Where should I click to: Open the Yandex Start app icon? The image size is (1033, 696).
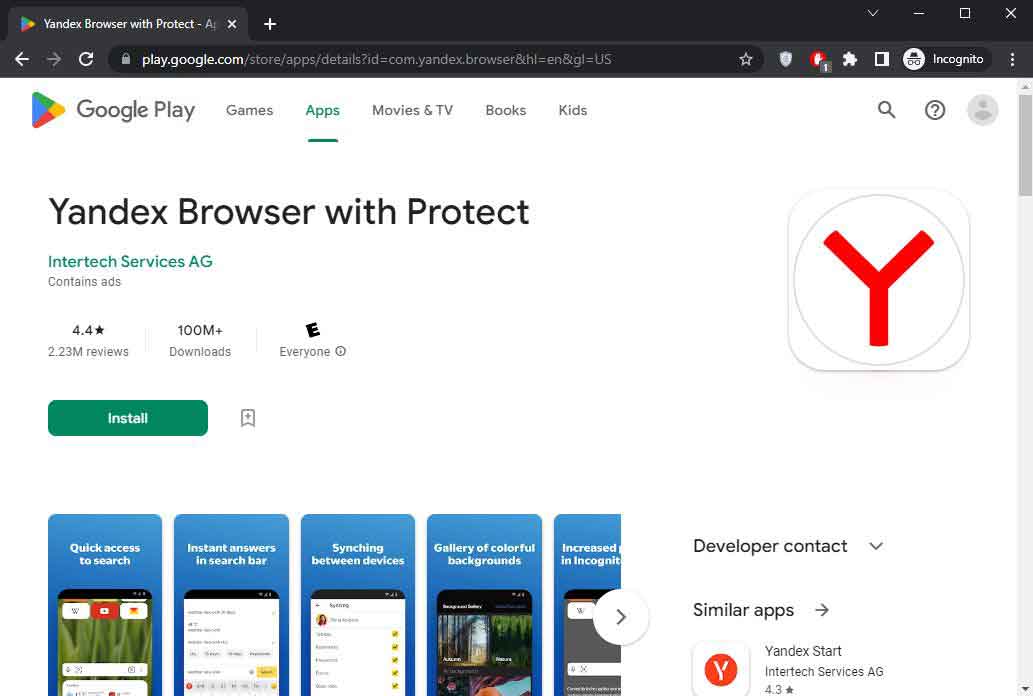[721, 669]
